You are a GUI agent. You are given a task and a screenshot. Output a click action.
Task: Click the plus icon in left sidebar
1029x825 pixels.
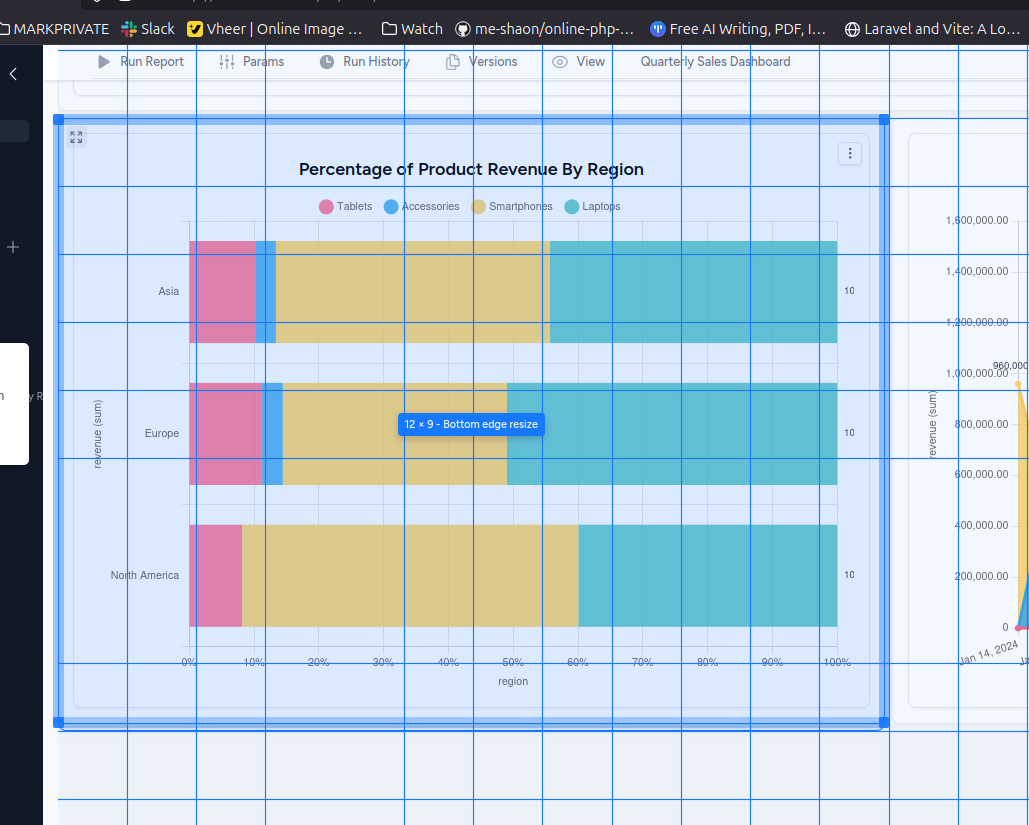tap(13, 247)
